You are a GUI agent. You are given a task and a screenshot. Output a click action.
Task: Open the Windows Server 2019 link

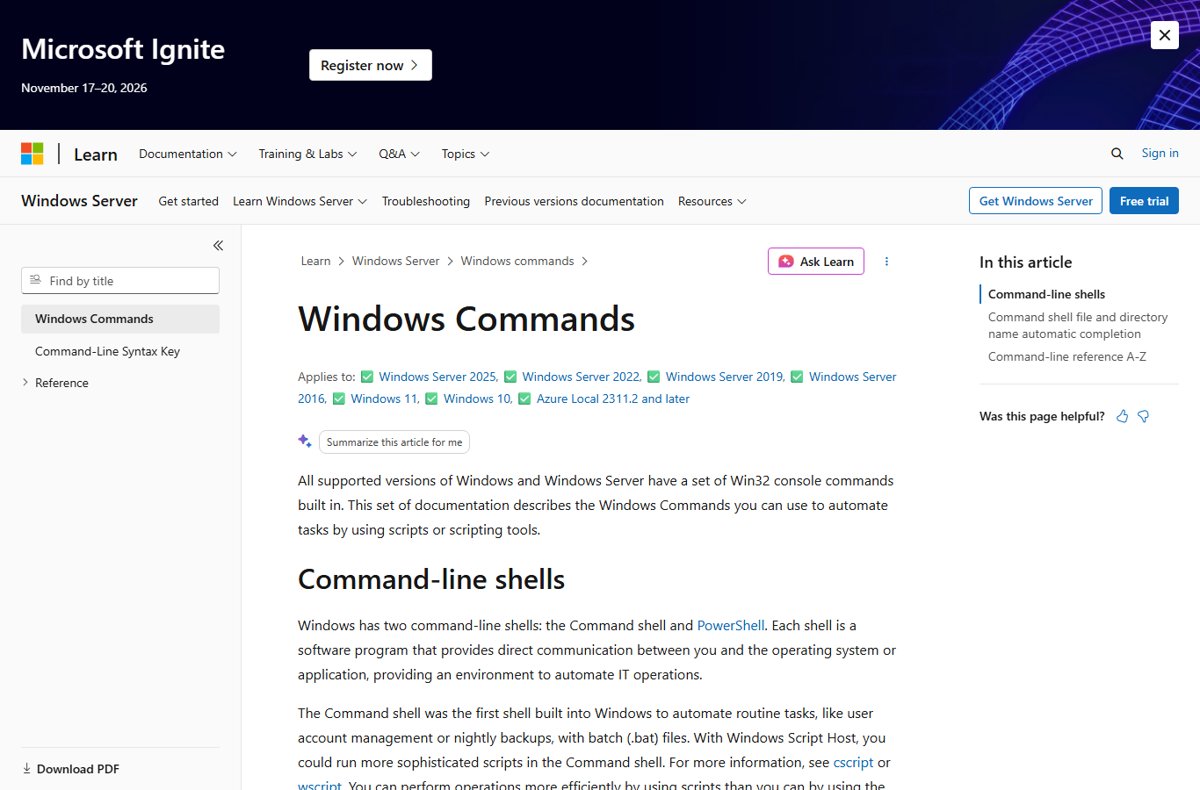pyautogui.click(x=725, y=377)
